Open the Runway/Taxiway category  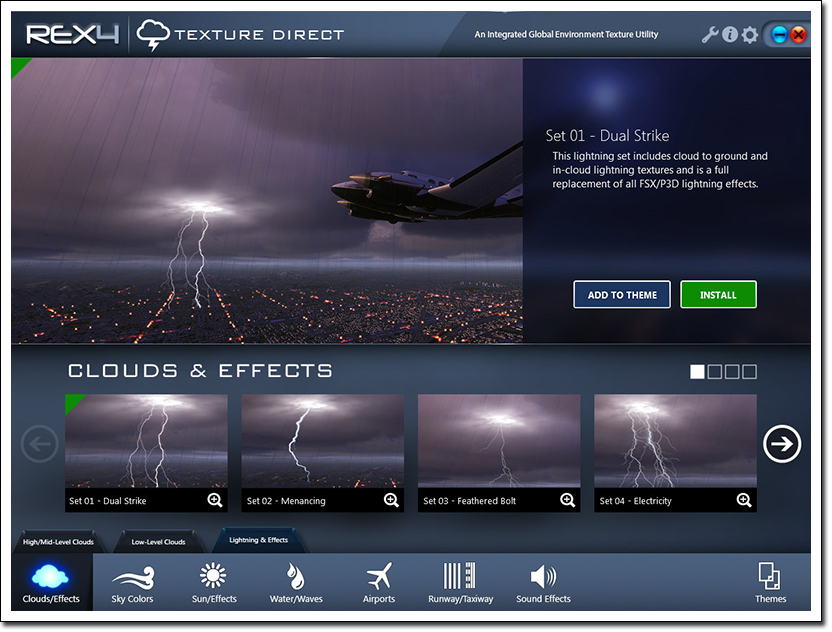click(x=461, y=583)
